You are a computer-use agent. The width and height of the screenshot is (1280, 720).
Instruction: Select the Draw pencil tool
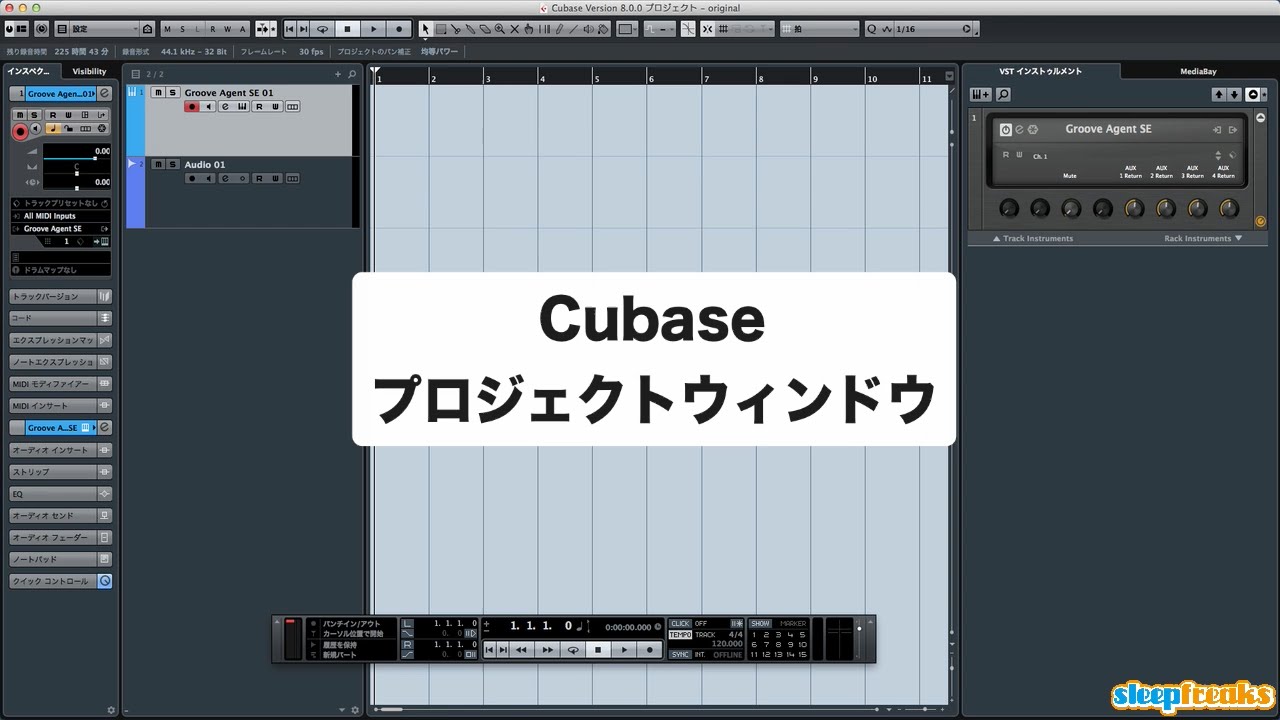point(558,29)
